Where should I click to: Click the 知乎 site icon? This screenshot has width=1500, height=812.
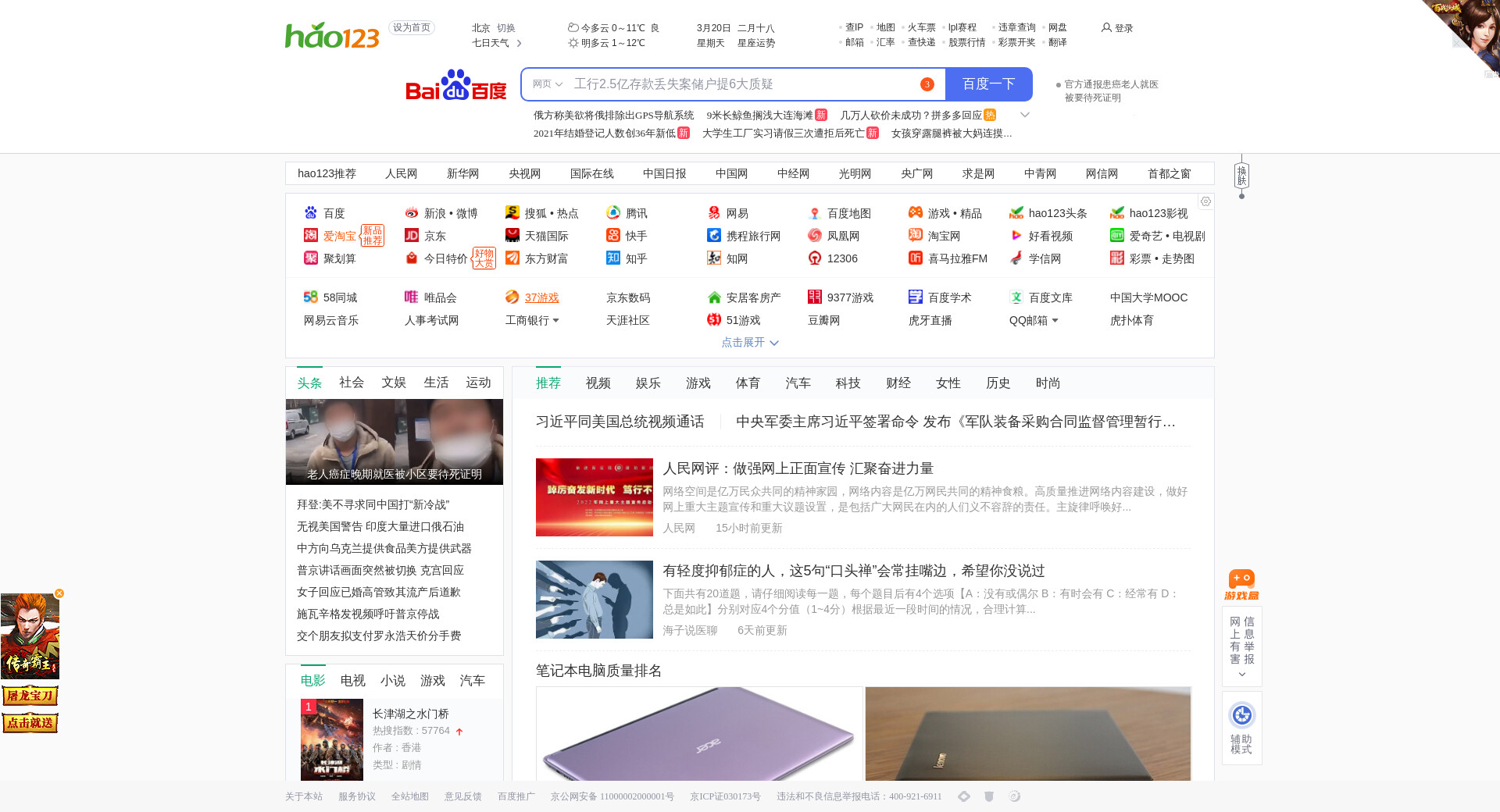(613, 258)
